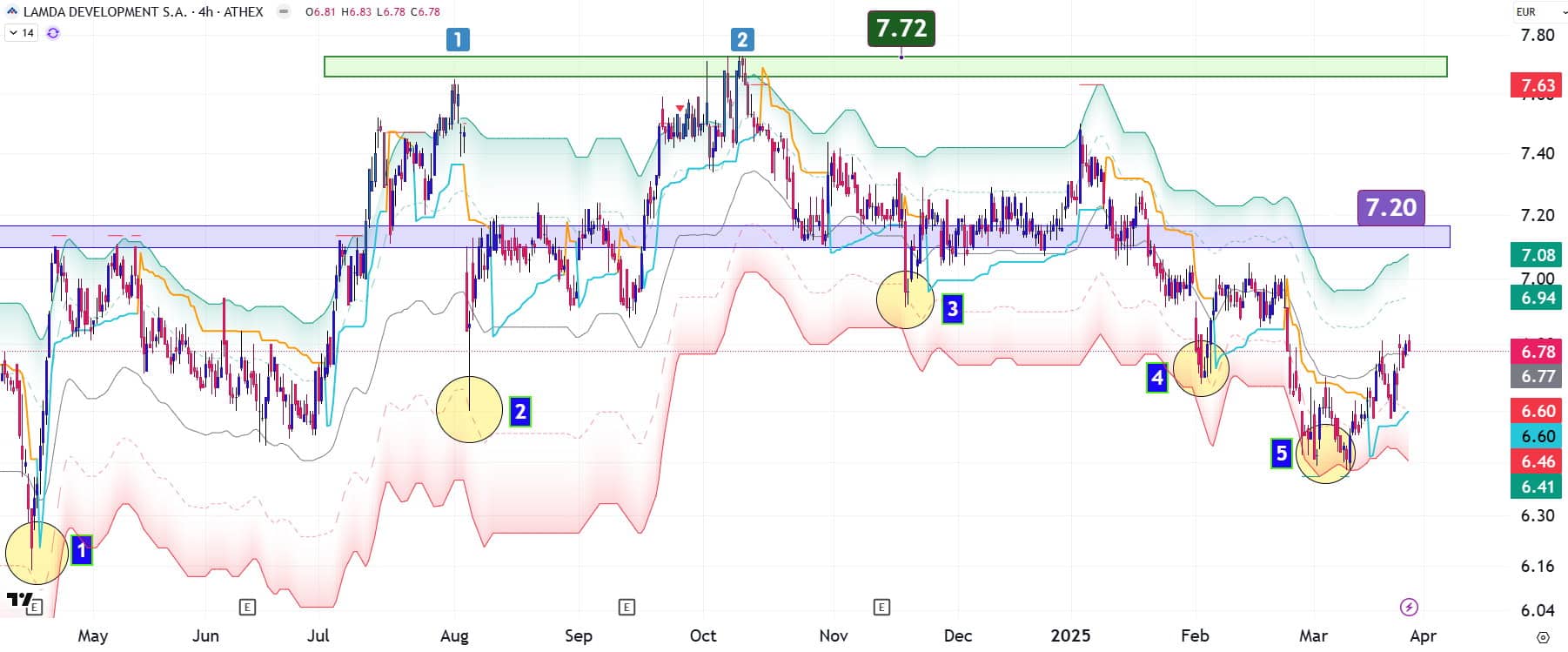Select the 6.94 green price label
The image size is (1568, 652).
1538,298
